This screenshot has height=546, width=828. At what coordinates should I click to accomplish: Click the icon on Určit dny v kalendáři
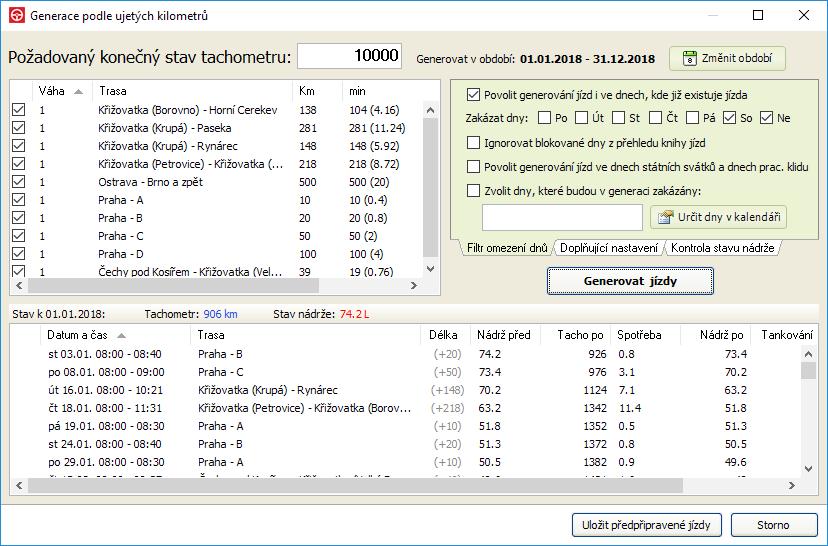click(665, 217)
